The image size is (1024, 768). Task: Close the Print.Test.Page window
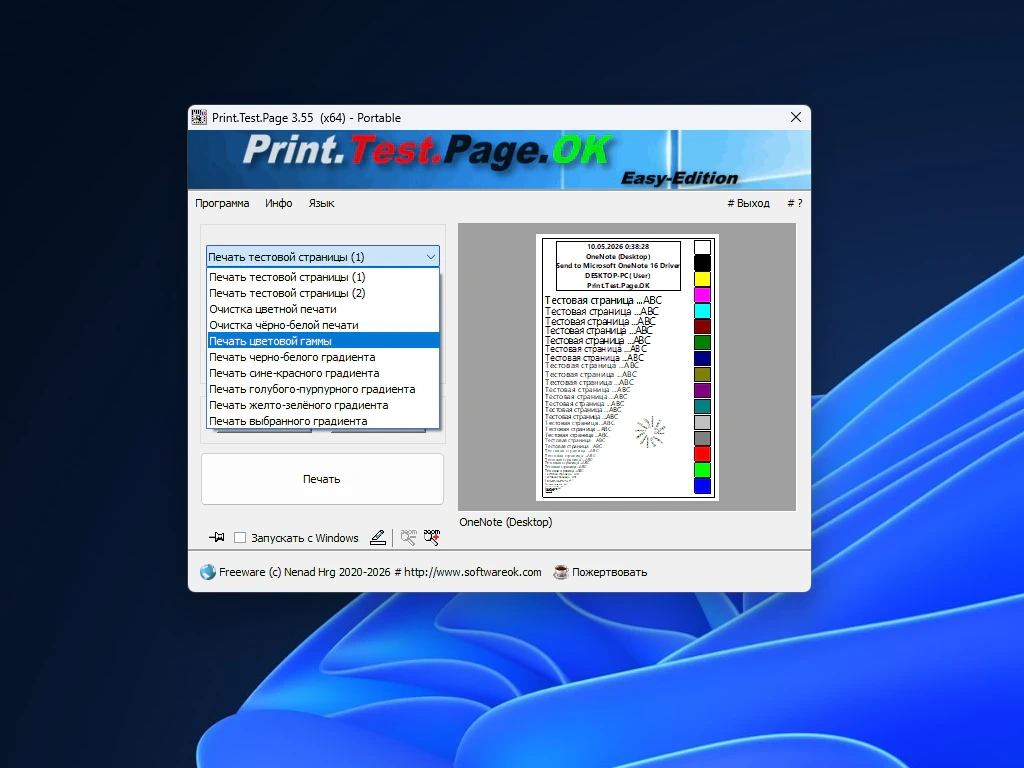pyautogui.click(x=795, y=117)
